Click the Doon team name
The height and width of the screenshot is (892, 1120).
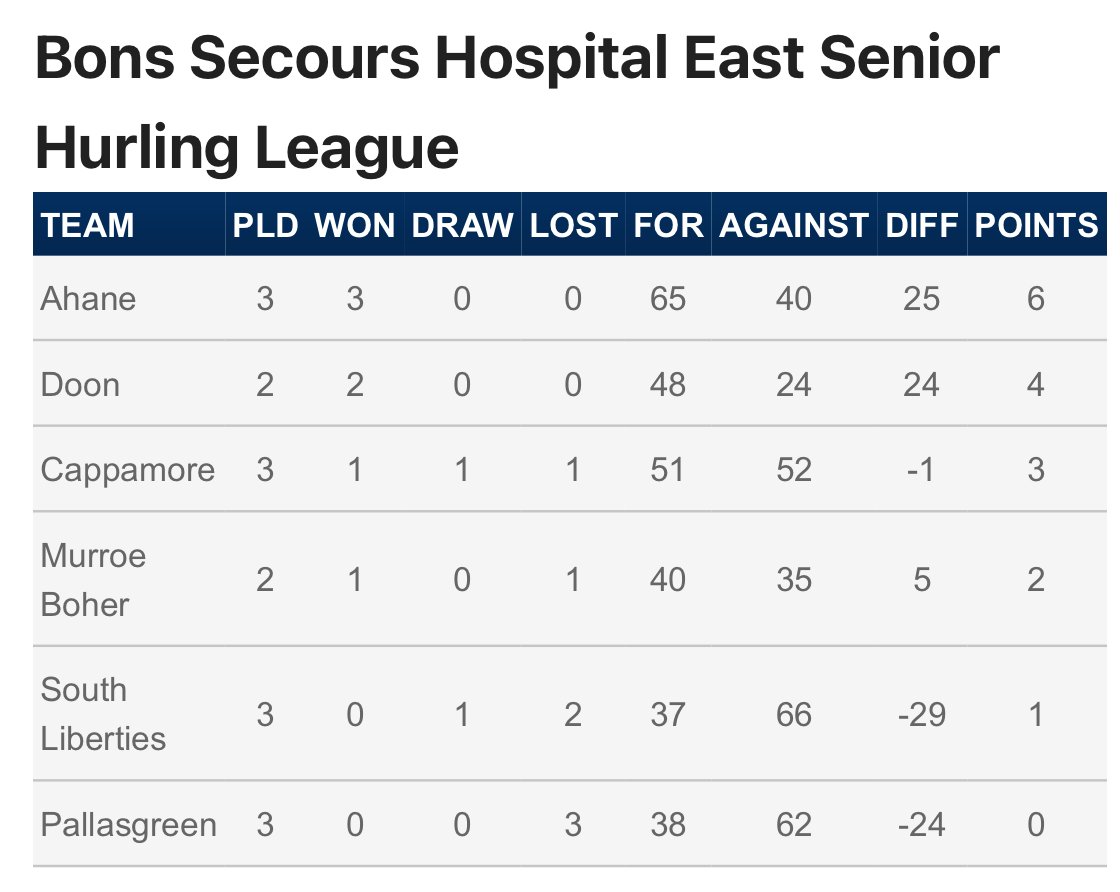tap(80, 385)
